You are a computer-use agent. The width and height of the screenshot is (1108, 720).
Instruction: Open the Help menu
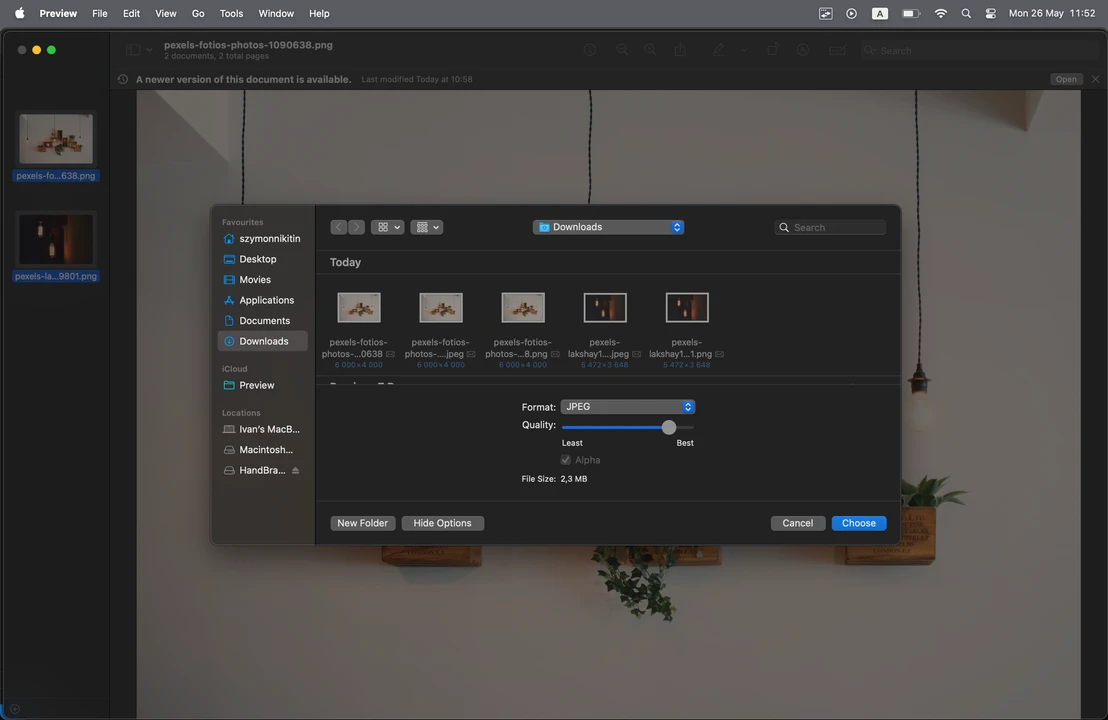click(319, 13)
